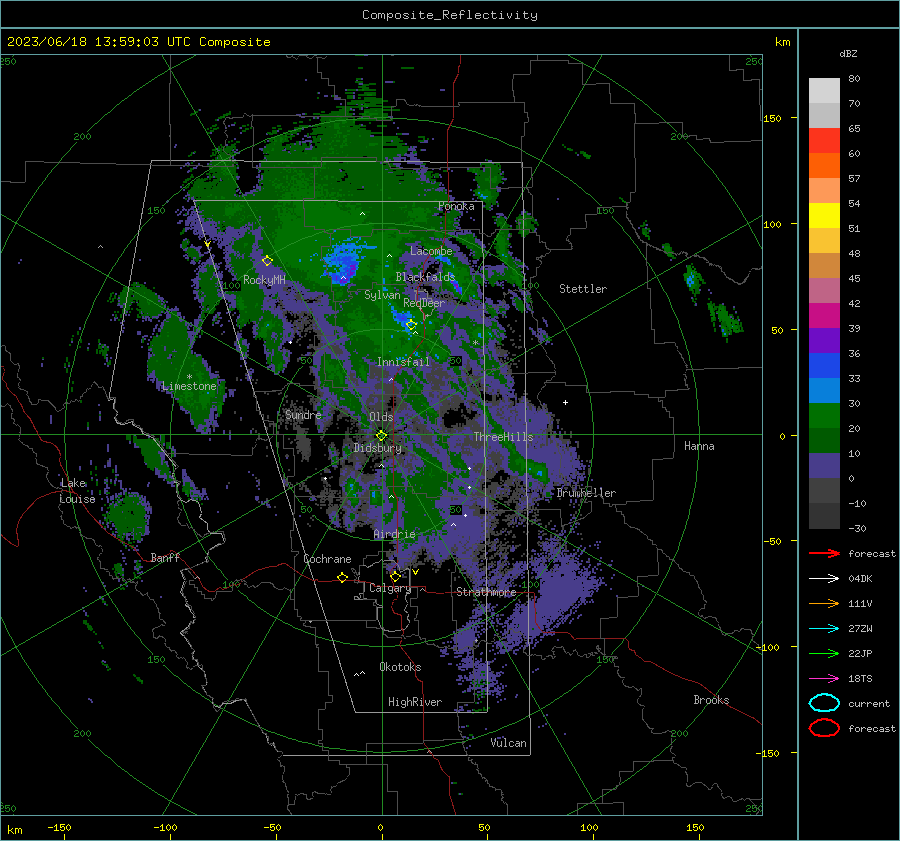Click the Airdrie city label
Image resolution: width=900 pixels, height=841 pixels.
coord(394,534)
